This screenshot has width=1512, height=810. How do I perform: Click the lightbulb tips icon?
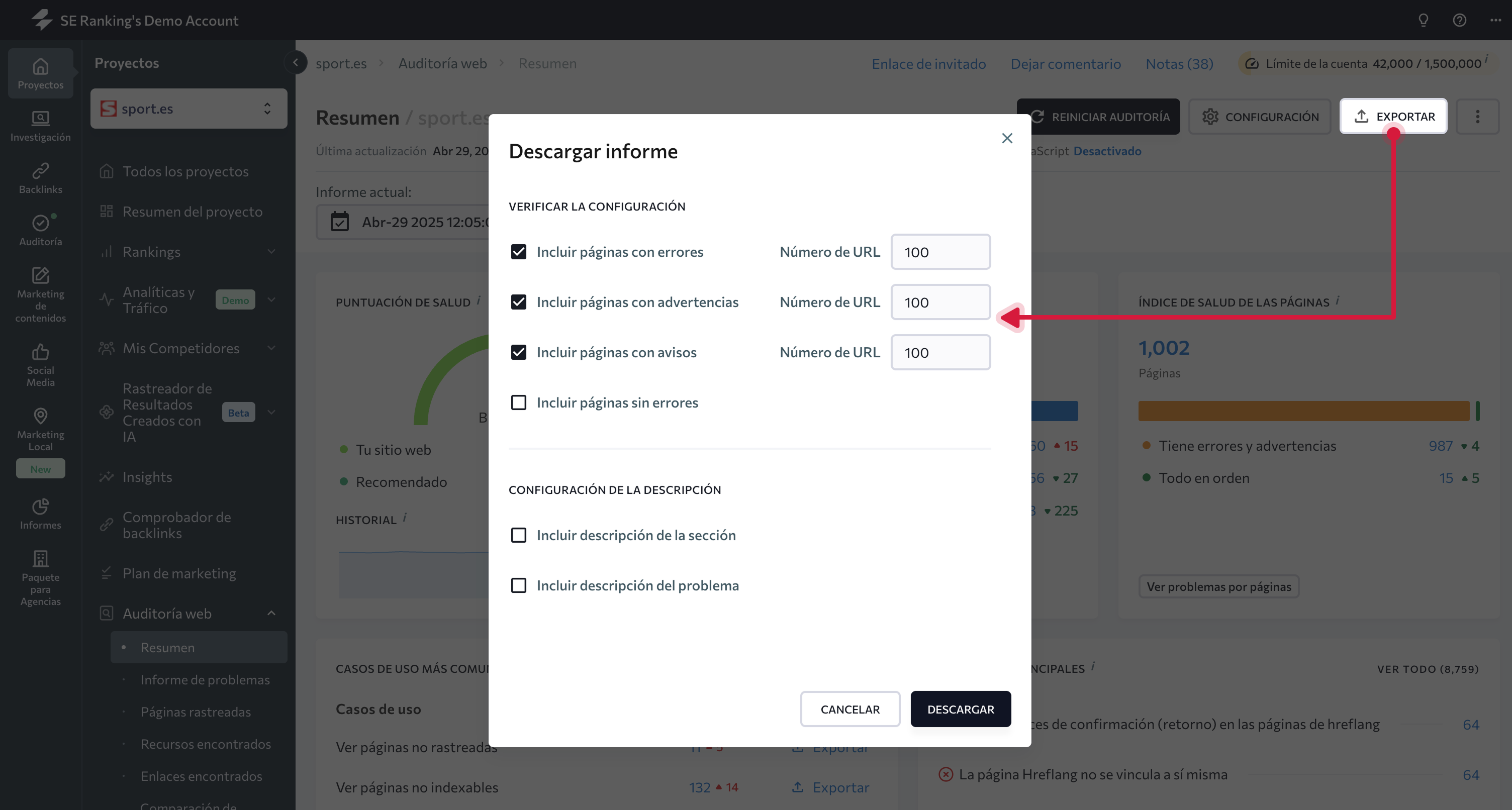(x=1424, y=20)
